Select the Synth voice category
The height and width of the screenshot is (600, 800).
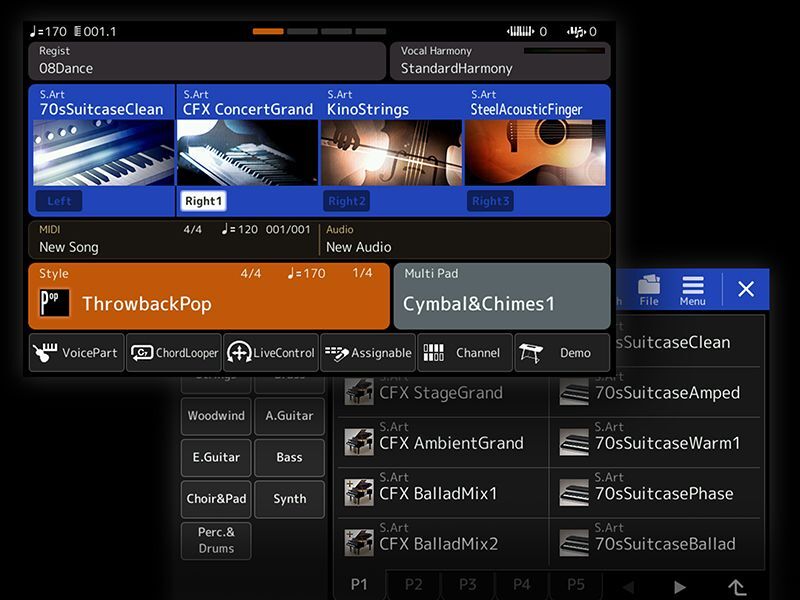(289, 498)
